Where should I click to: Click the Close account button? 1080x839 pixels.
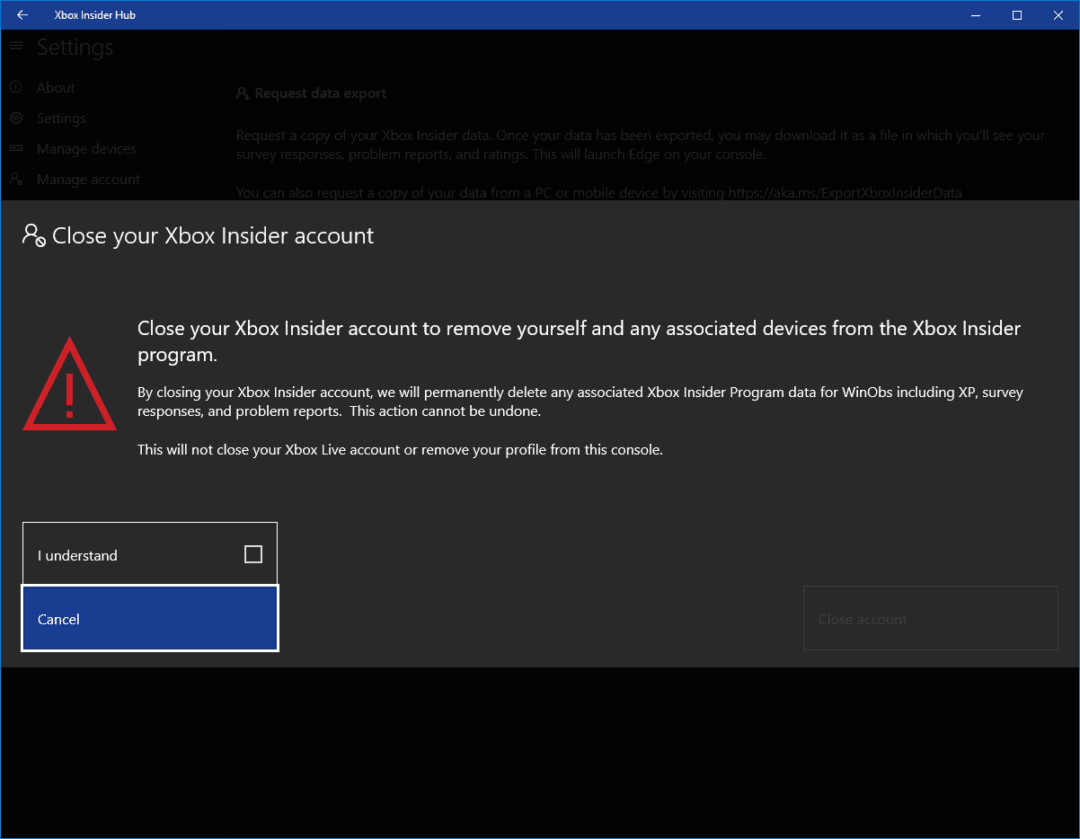tap(931, 619)
